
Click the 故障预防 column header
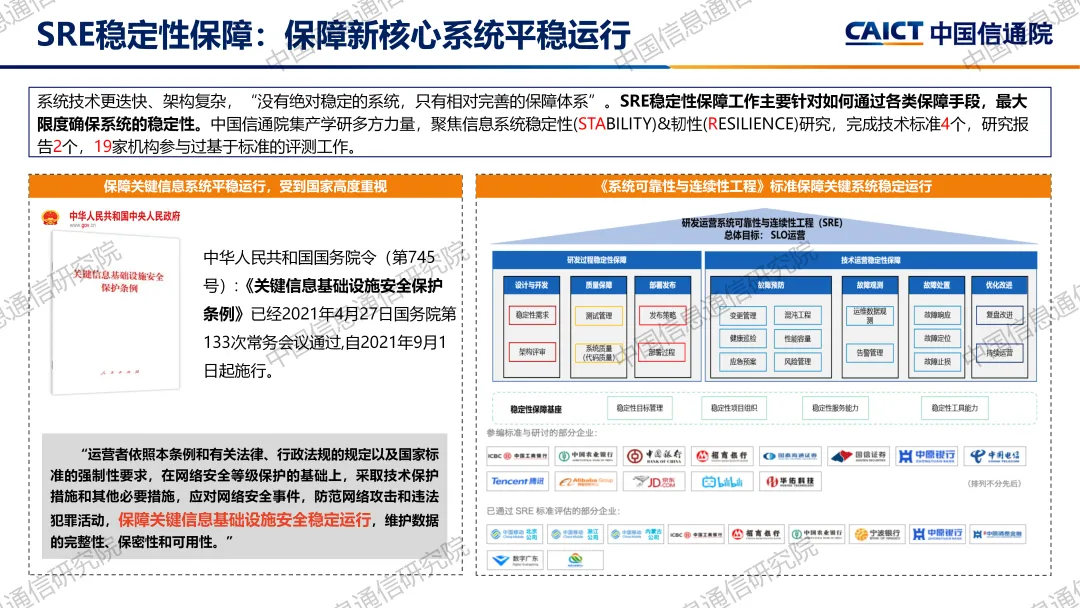(x=771, y=285)
